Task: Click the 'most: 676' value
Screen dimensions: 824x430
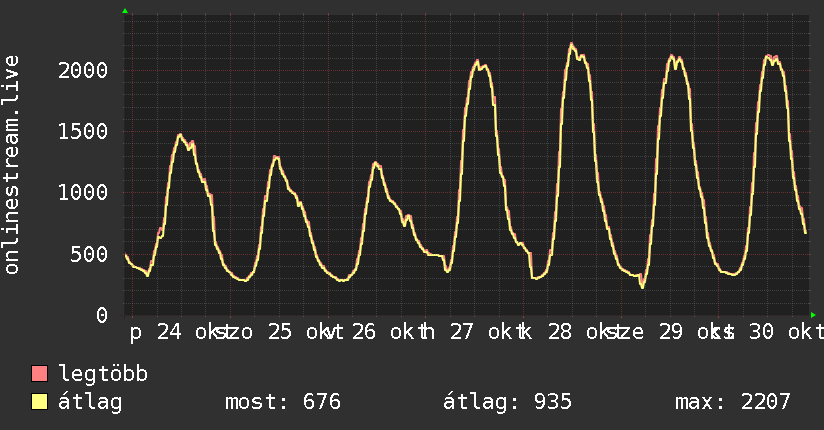Action: click(283, 402)
